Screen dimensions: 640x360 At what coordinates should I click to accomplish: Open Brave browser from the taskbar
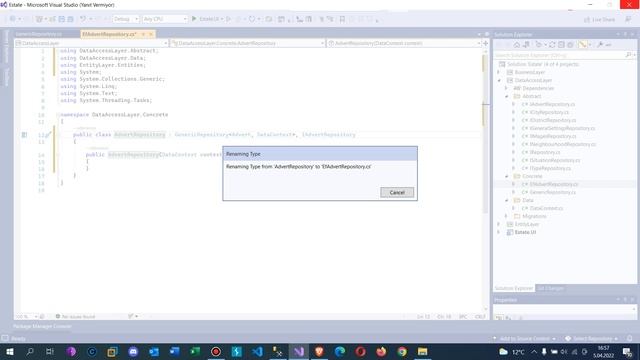pyautogui.click(x=319, y=351)
